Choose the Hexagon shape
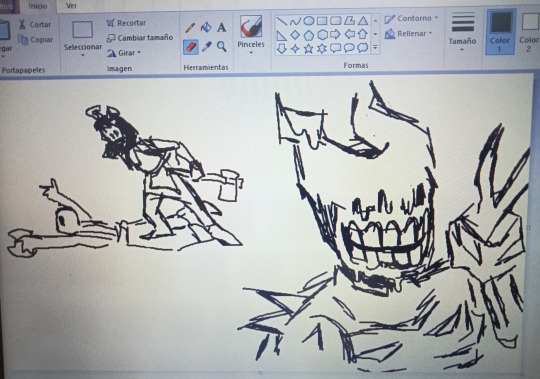 tap(322, 34)
